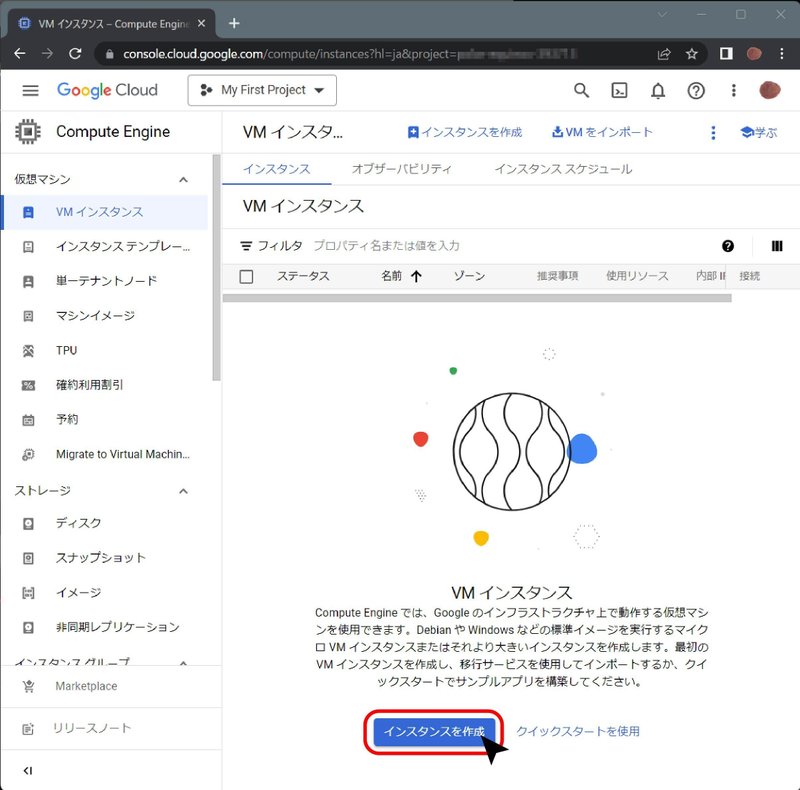This screenshot has height=790, width=800.
Task: Reload the page with refresh icon
Action: pyautogui.click(x=75, y=54)
